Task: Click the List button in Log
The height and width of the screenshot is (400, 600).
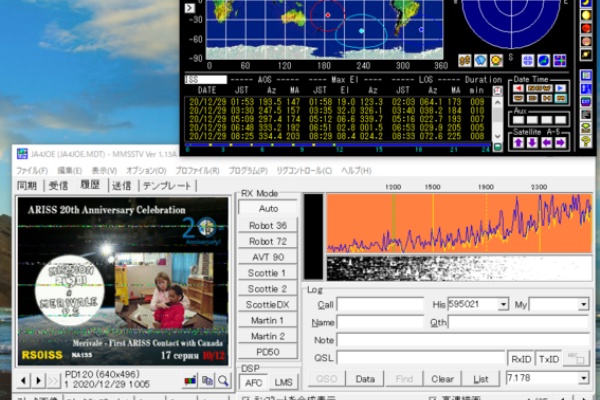Action: pyautogui.click(x=481, y=379)
